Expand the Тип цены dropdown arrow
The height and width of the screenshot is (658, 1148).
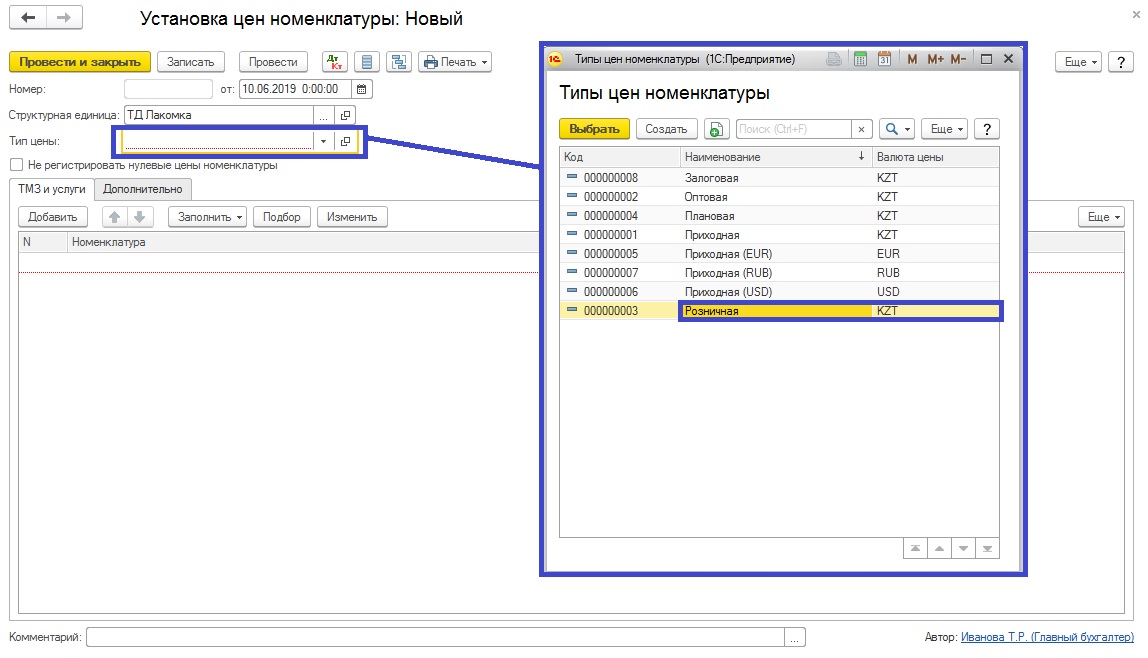tap(324, 141)
